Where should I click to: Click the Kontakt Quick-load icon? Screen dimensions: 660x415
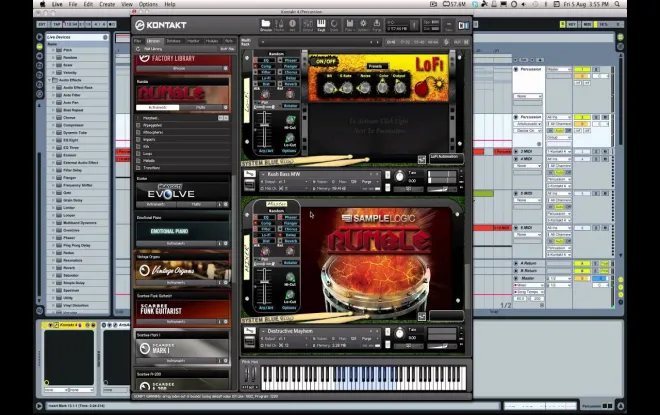[x=334, y=24]
